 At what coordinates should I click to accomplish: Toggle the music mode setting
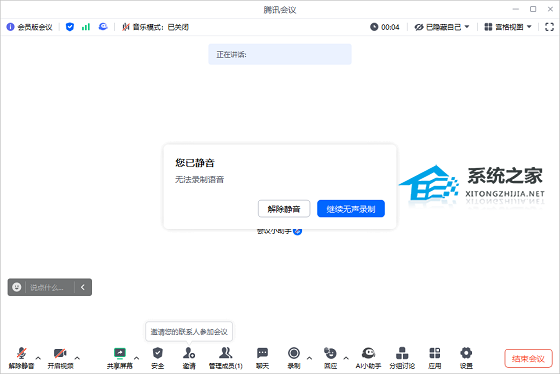pyautogui.click(x=155, y=27)
